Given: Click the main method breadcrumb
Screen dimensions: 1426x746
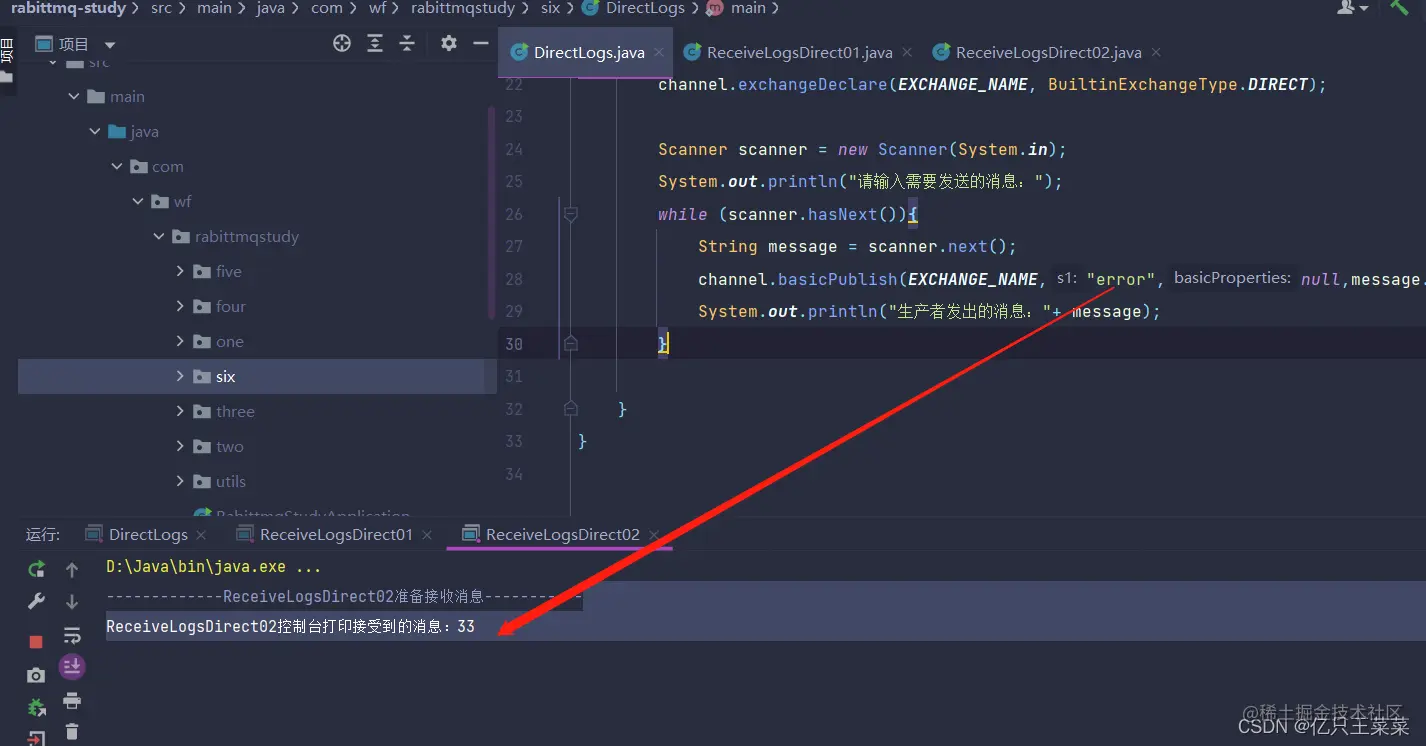Looking at the screenshot, I should tap(748, 8).
